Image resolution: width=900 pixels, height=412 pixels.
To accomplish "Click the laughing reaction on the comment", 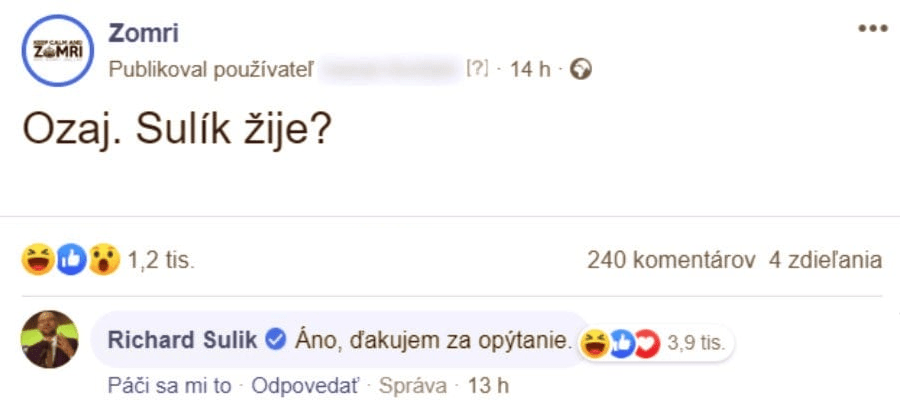I will coord(596,344).
